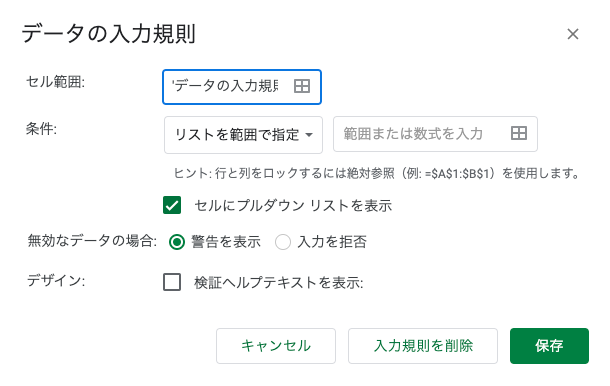610x386 pixels.
Task: Open the リストを範囲で指定 condition dropdown
Action: [244, 135]
